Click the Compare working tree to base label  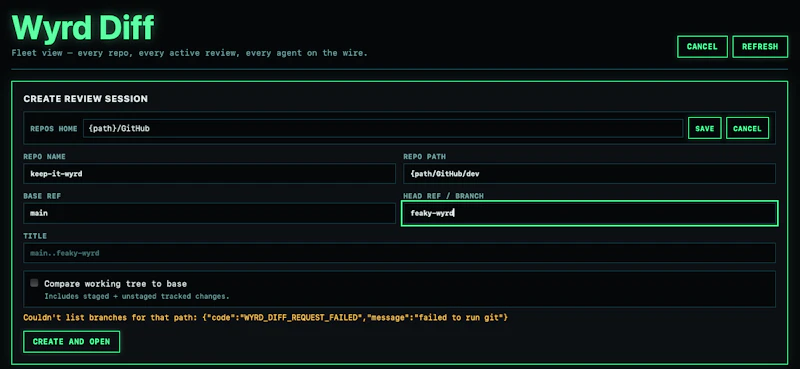tap(115, 284)
